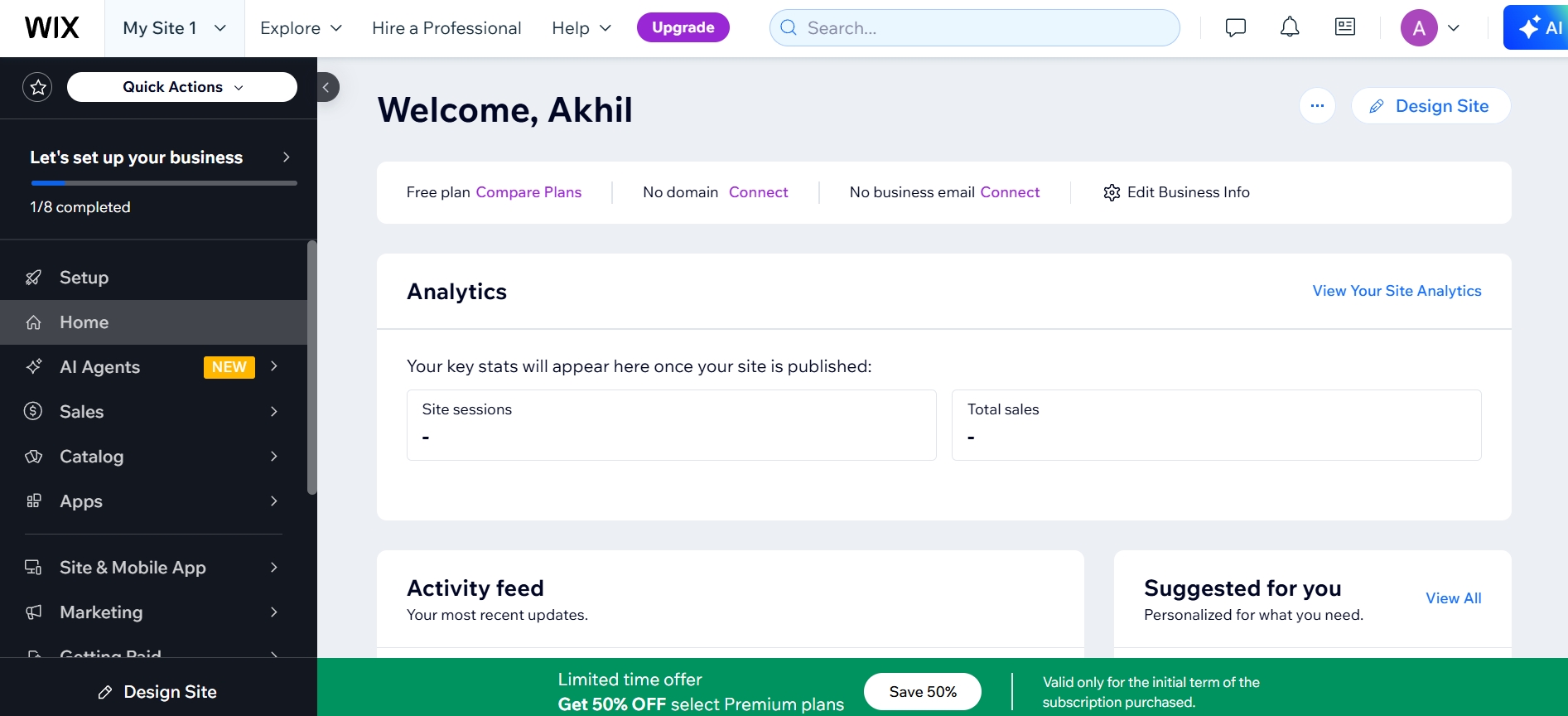Select AI Agents in the sidebar
1568x716 pixels.
coord(153,366)
